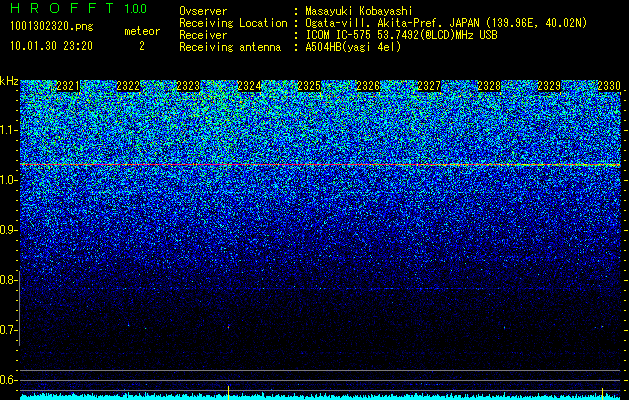This screenshot has height=400, width=629.
Task: Click the 1.0 frequency axis label
Action: (8, 180)
